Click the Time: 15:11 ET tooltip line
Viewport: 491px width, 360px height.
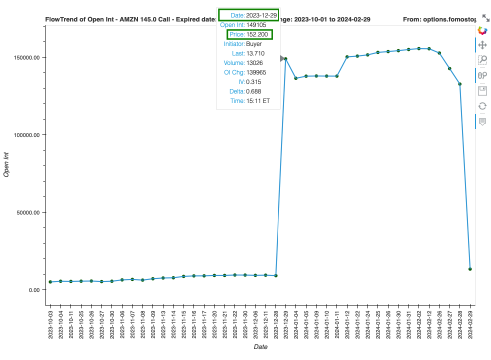click(x=250, y=101)
